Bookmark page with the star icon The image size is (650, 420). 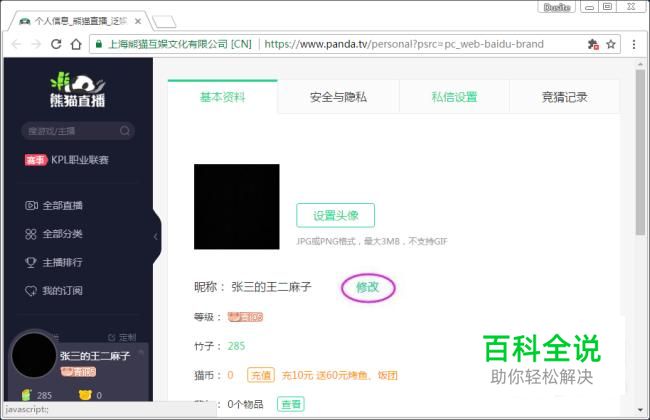pyautogui.click(x=611, y=44)
